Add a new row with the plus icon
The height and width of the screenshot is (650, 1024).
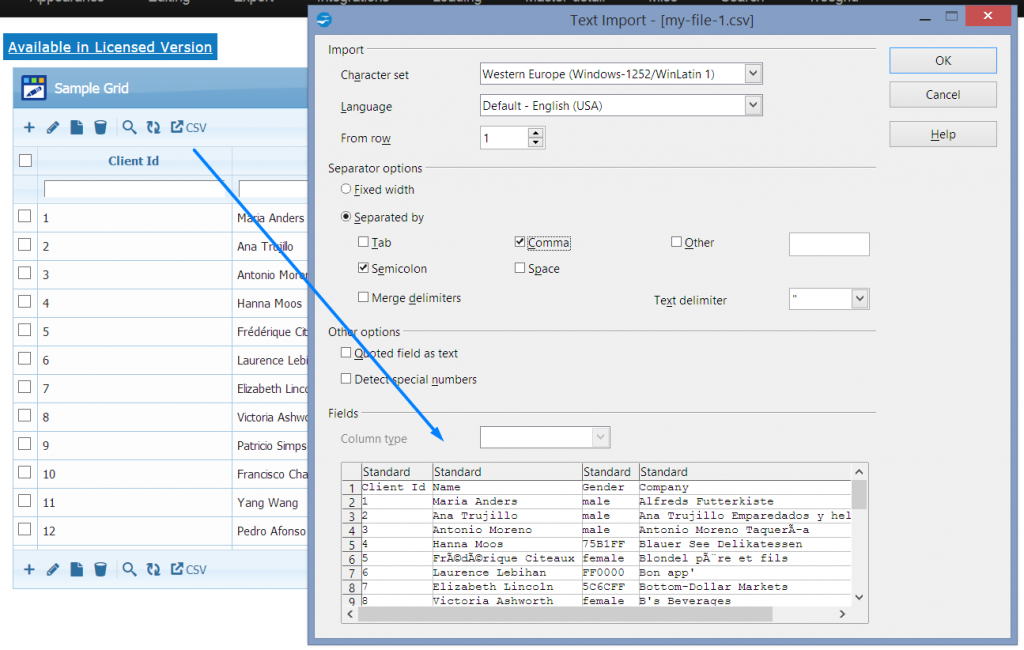(x=29, y=127)
